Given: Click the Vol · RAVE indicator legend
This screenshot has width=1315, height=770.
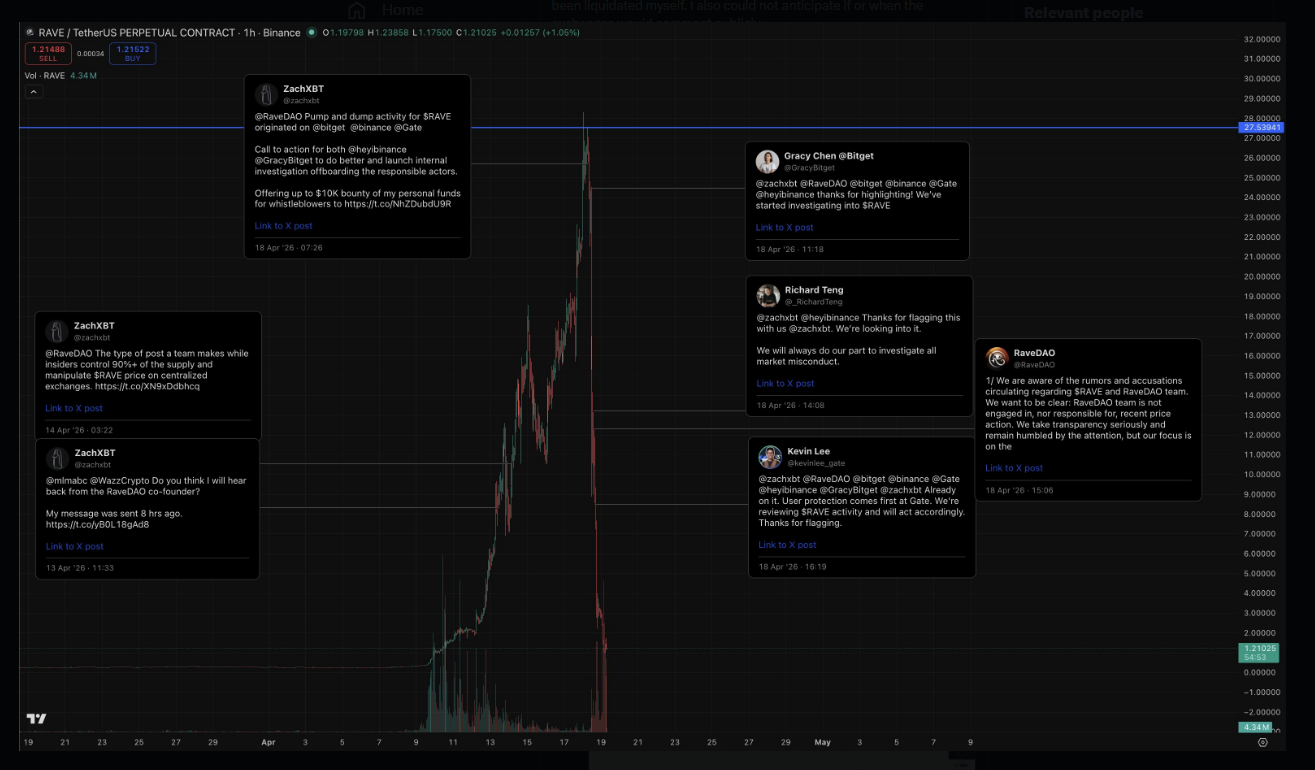Looking at the screenshot, I should pos(45,76).
